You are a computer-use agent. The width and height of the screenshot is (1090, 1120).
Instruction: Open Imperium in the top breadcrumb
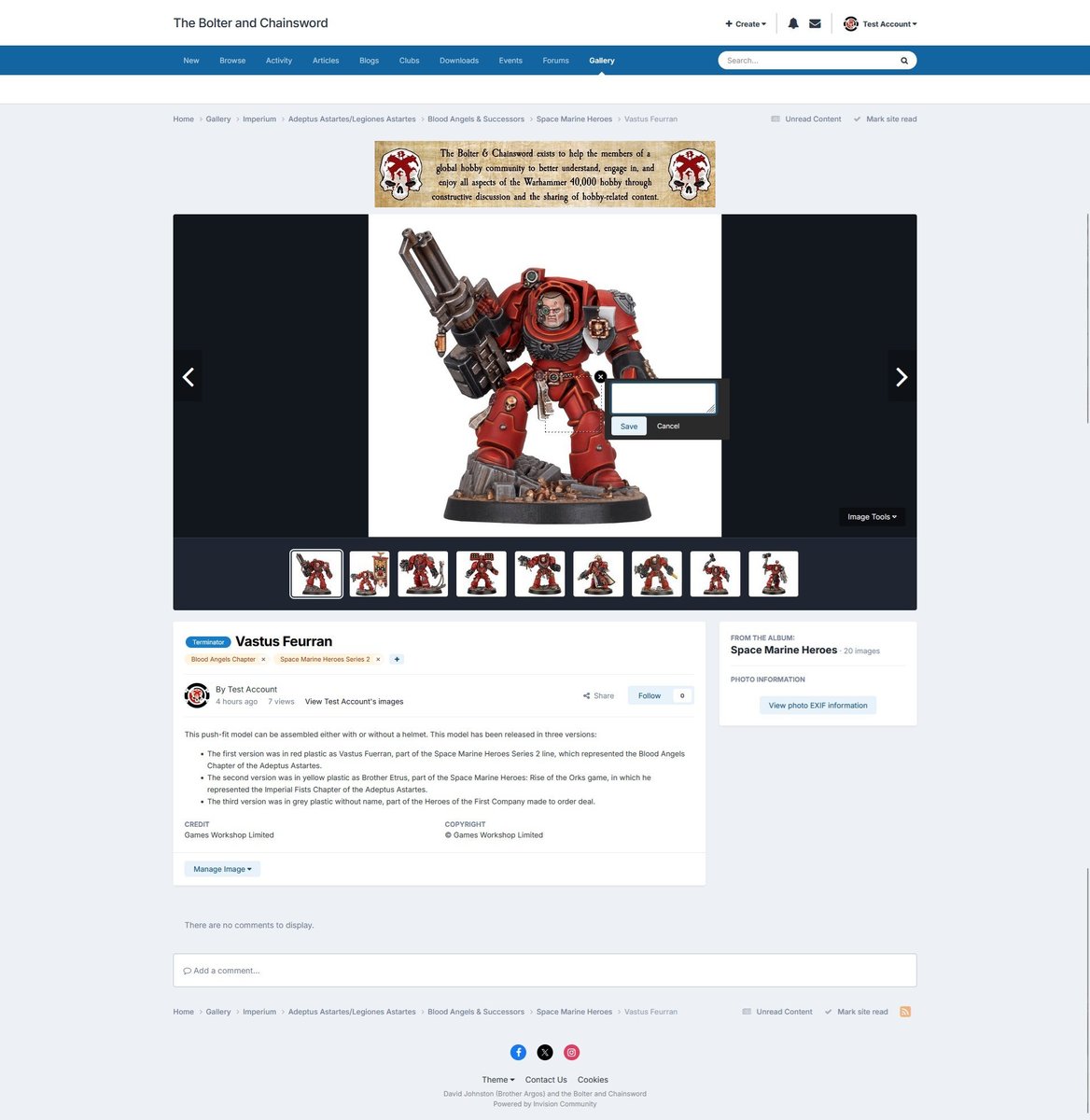coord(259,119)
